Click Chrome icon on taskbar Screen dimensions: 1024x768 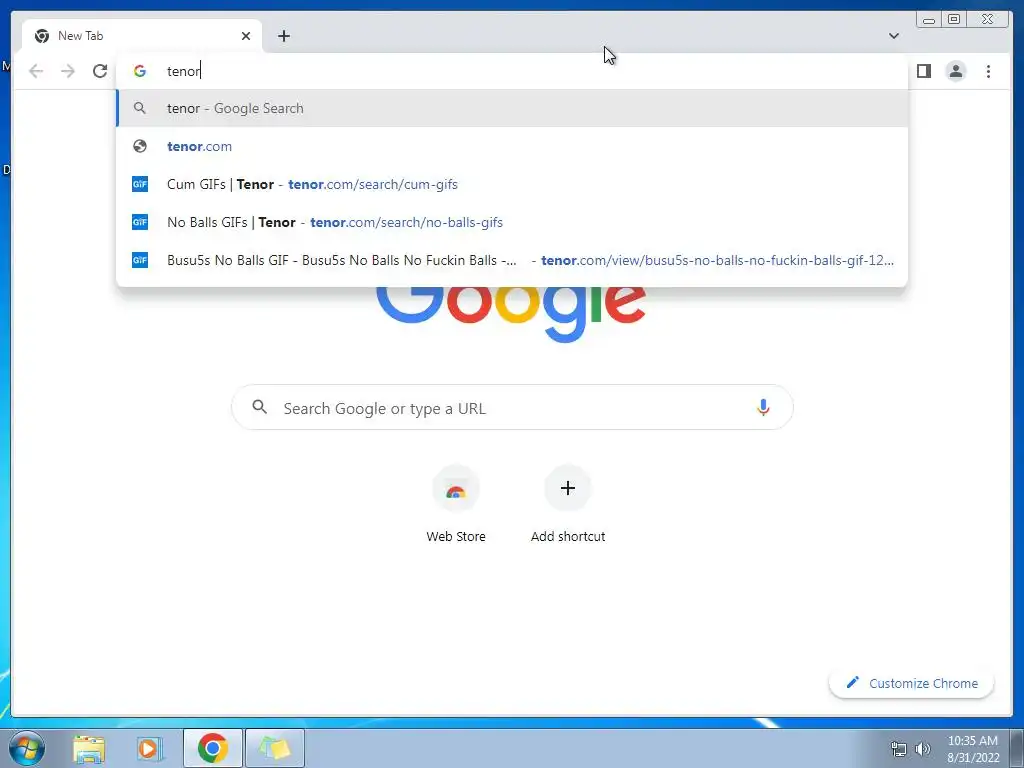click(212, 748)
